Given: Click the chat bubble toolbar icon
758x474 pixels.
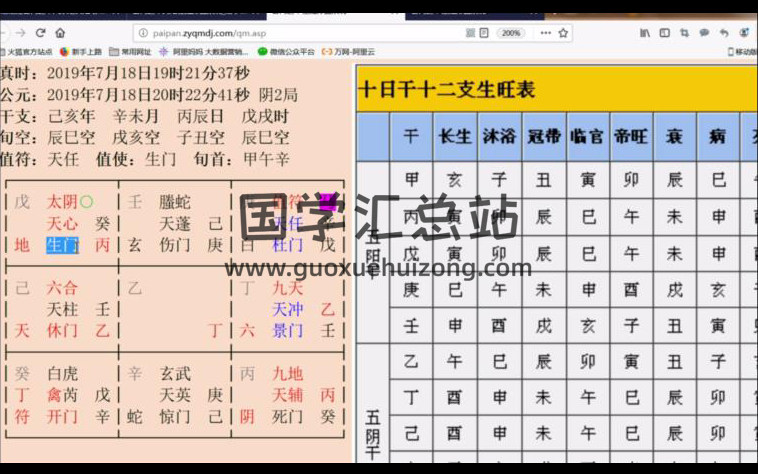Looking at the screenshot, I should pyautogui.click(x=705, y=32).
